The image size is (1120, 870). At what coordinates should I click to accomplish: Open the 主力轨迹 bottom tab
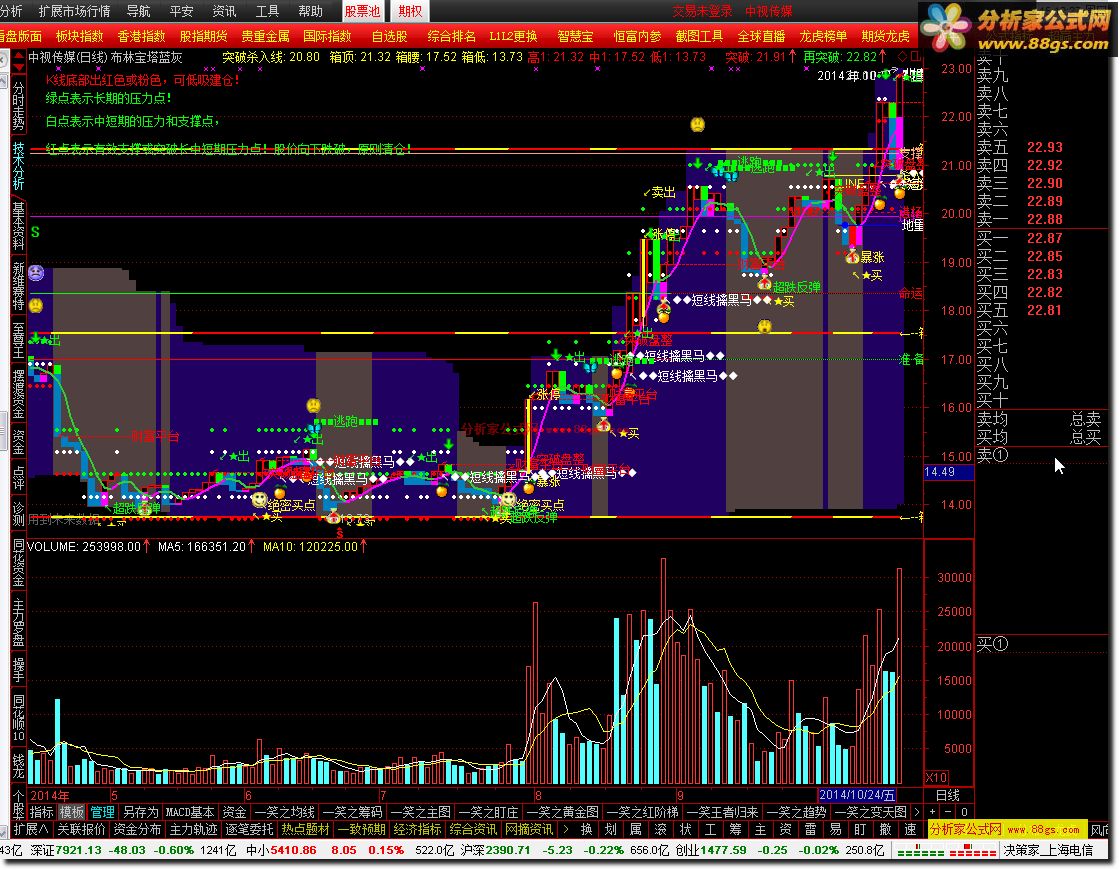pyautogui.click(x=193, y=829)
